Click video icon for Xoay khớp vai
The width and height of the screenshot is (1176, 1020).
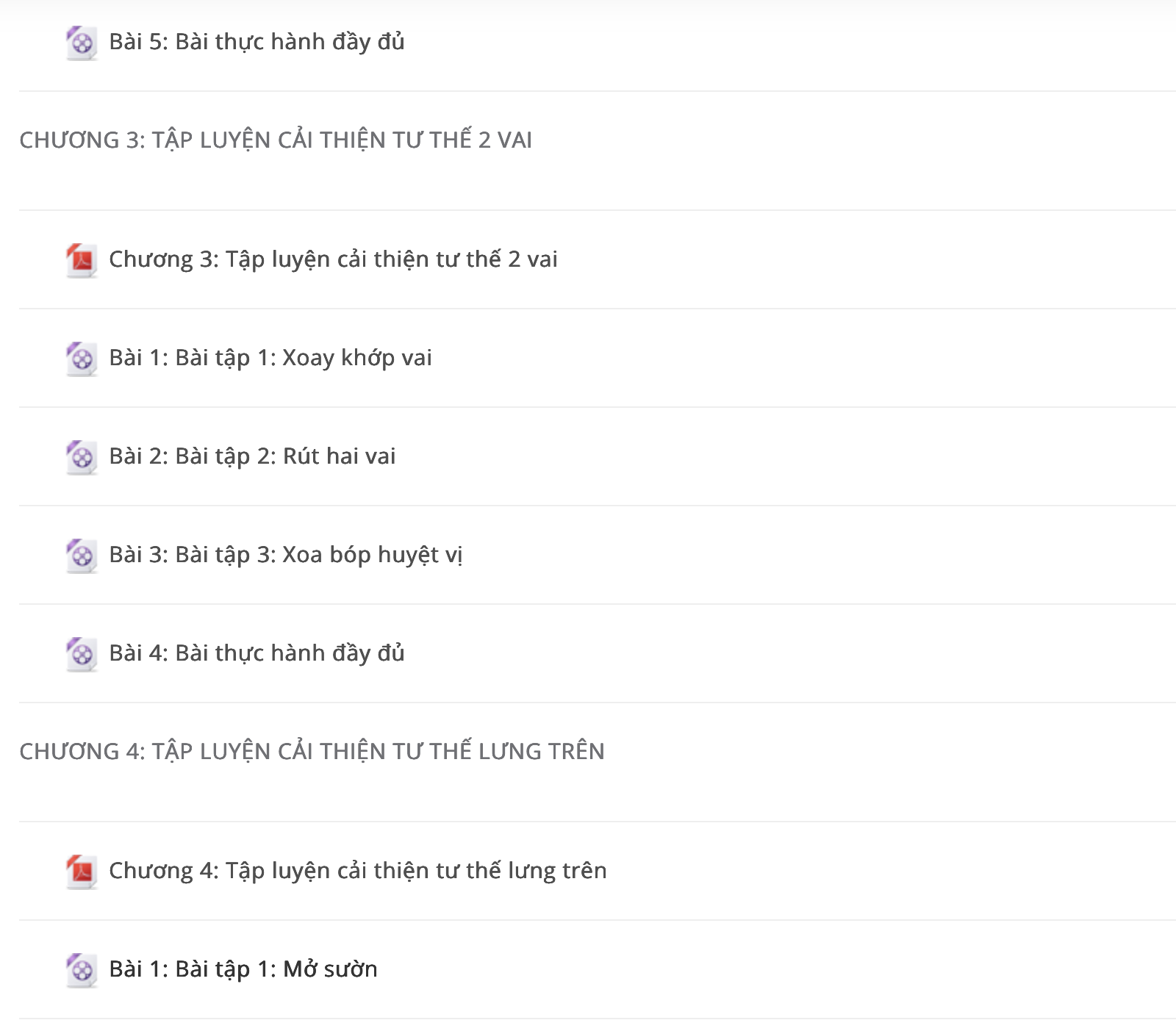[82, 359]
